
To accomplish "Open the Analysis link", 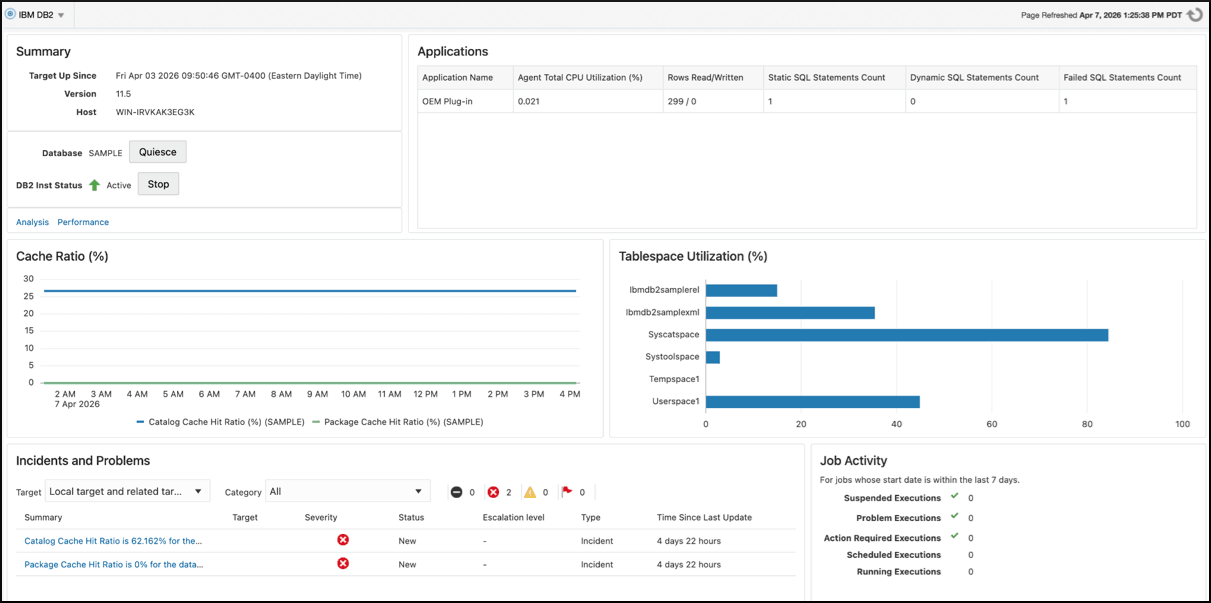I will pyautogui.click(x=32, y=222).
